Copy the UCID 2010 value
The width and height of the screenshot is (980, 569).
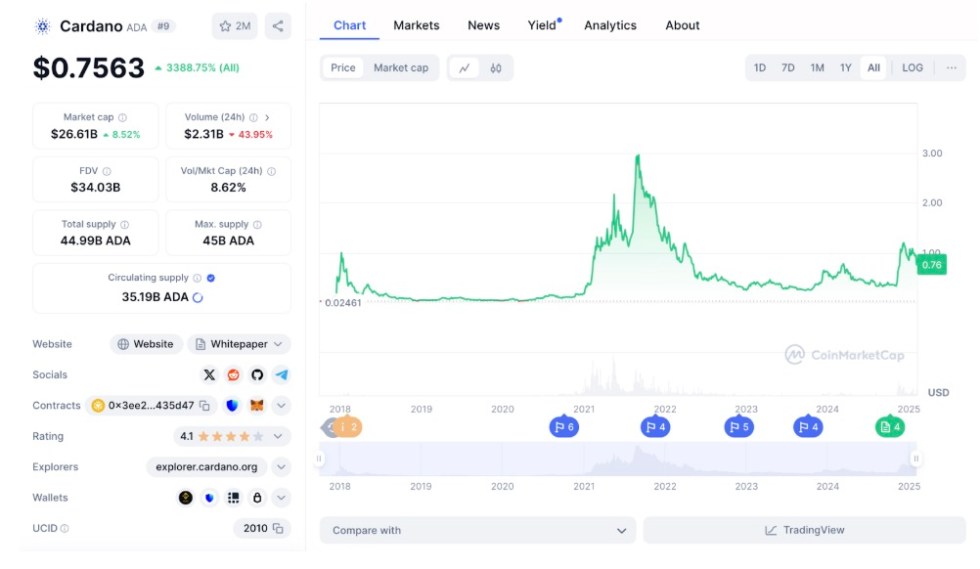[278, 528]
